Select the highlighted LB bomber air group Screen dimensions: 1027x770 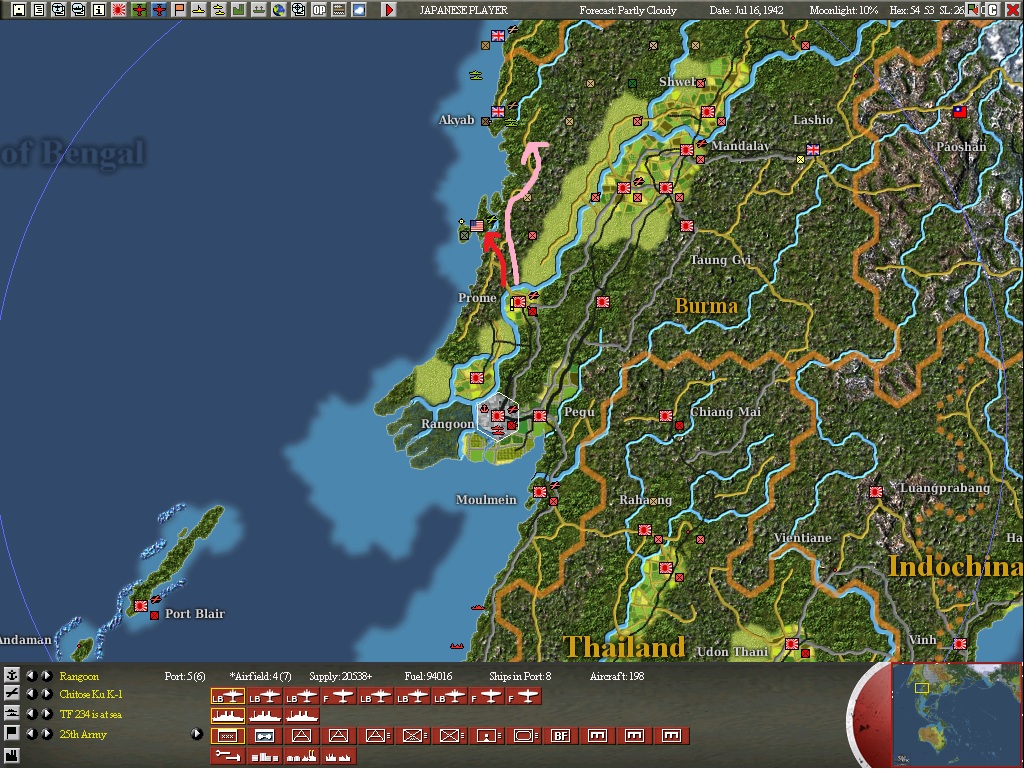227,697
